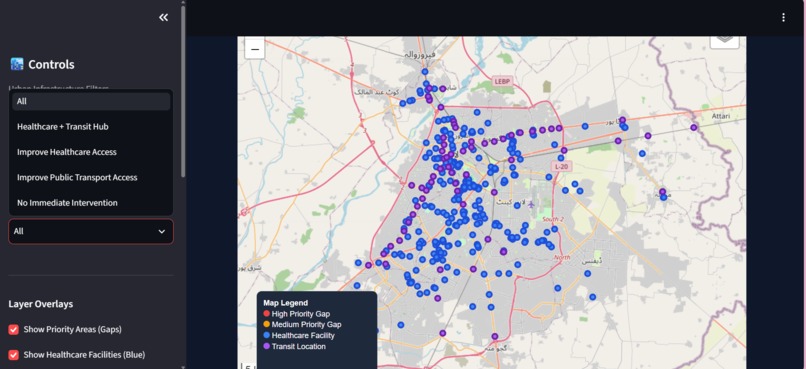Image resolution: width=806 pixels, height=369 pixels.
Task: Click the purple transit marker near Attari
Action: (693, 127)
